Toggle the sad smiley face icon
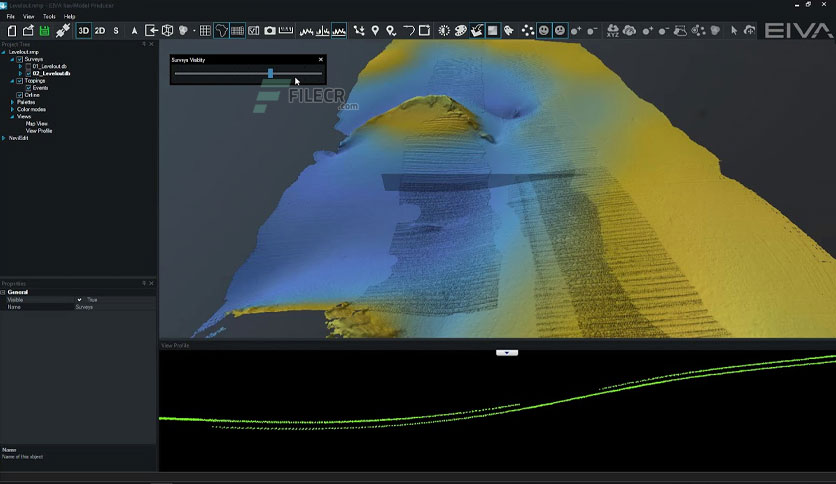Image resolution: width=836 pixels, height=484 pixels. click(560, 31)
